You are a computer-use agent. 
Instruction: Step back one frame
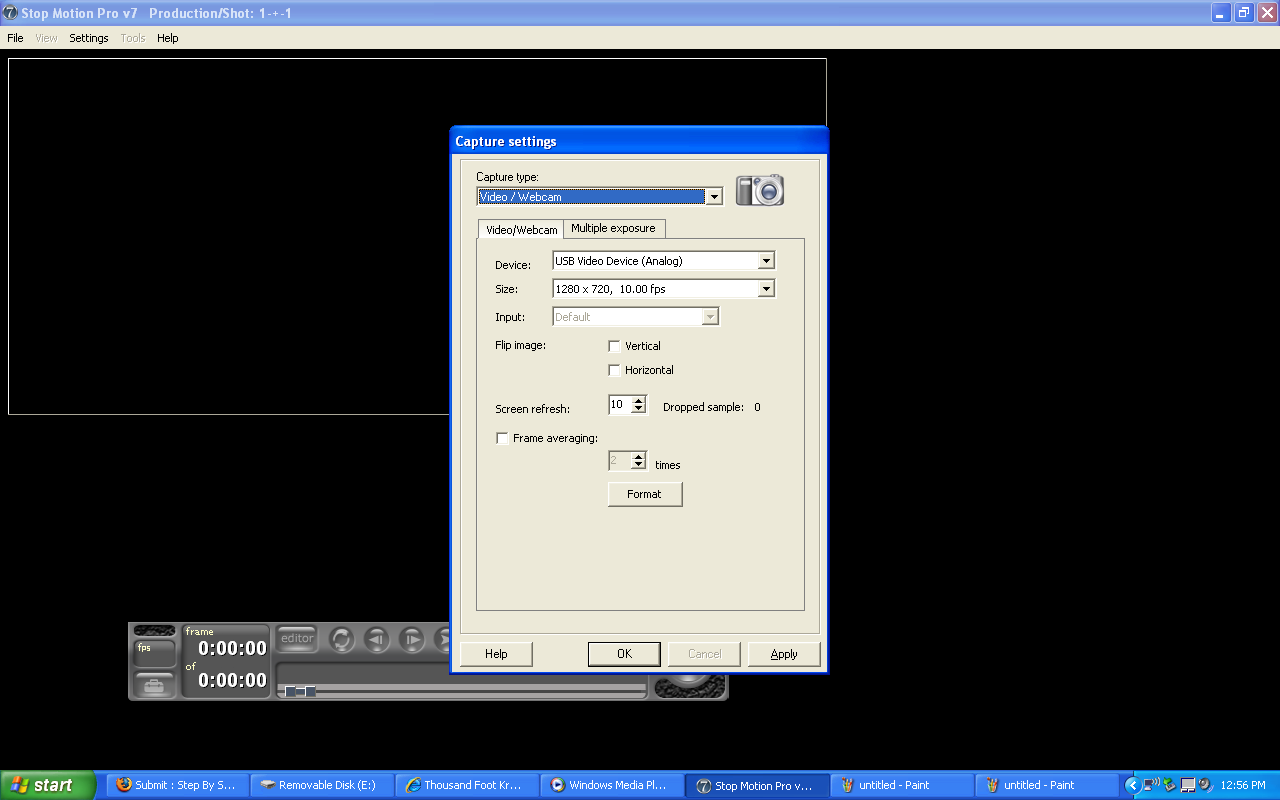click(377, 639)
